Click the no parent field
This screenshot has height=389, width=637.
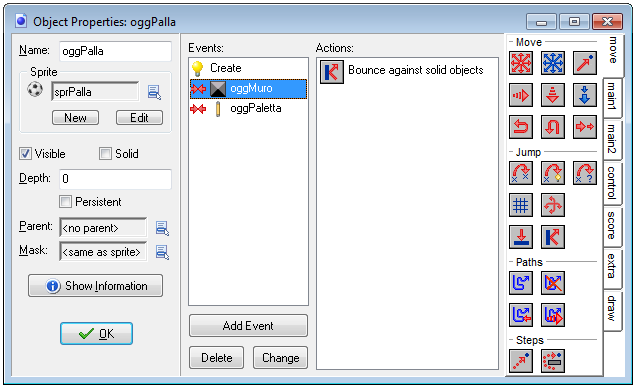(103, 228)
